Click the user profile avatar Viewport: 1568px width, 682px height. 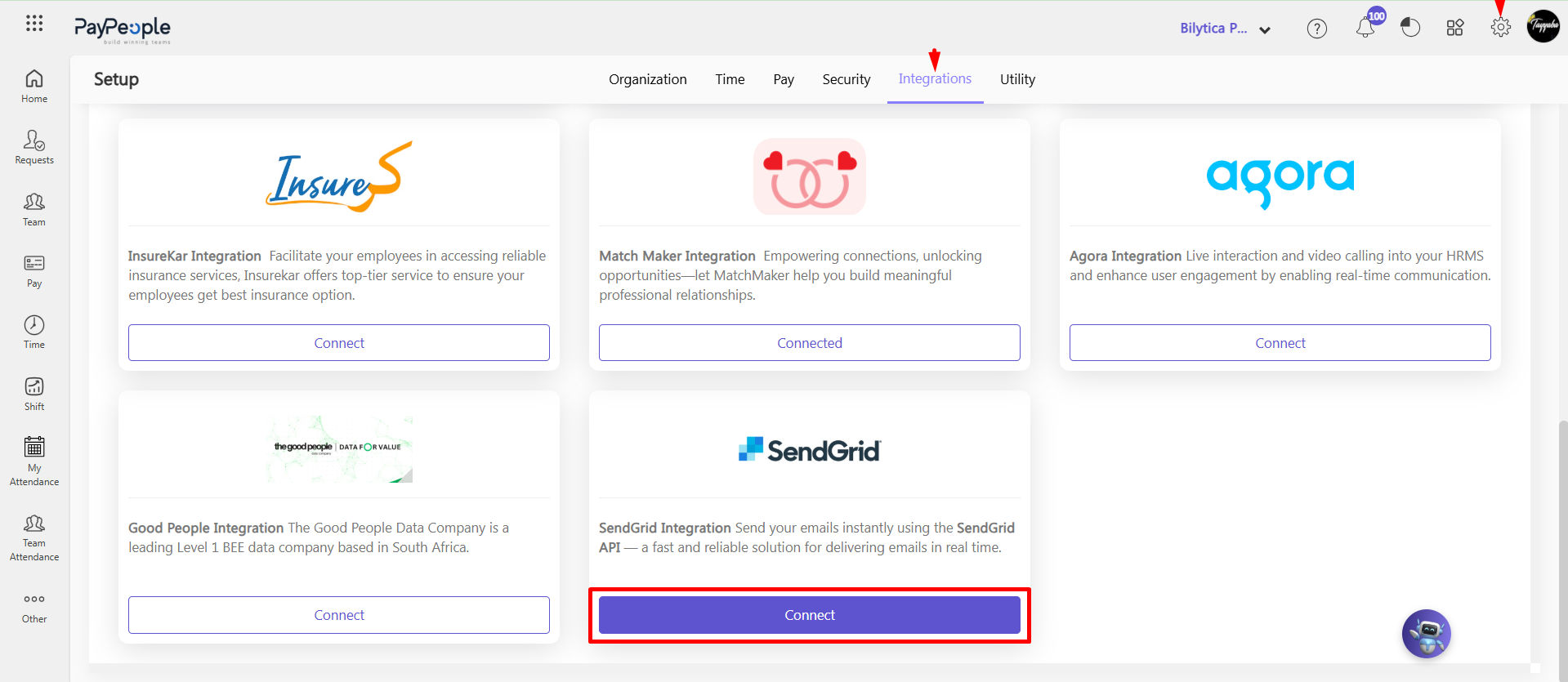tap(1543, 26)
